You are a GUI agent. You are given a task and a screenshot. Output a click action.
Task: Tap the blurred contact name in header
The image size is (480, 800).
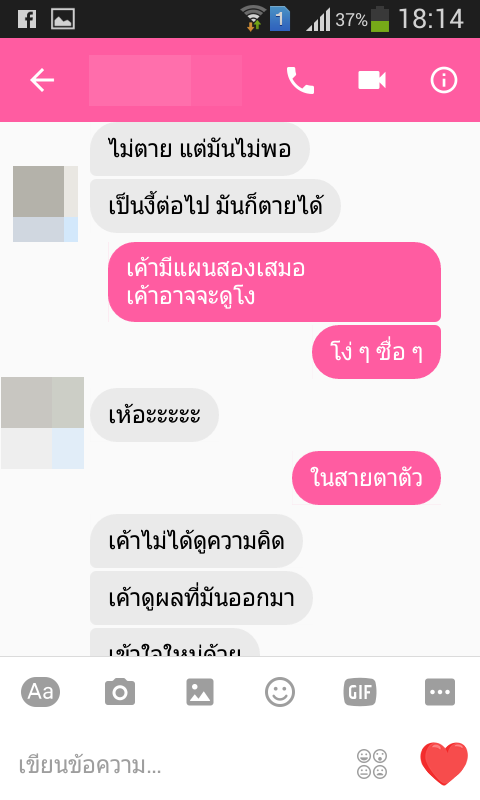coord(165,81)
